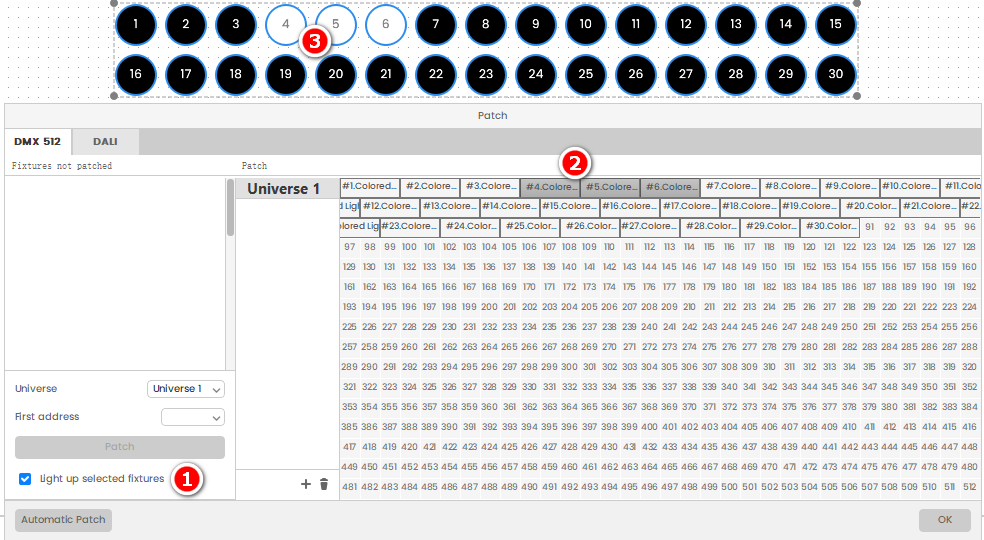
Task: Switch to the DMX 512 tab
Action: tap(37, 142)
